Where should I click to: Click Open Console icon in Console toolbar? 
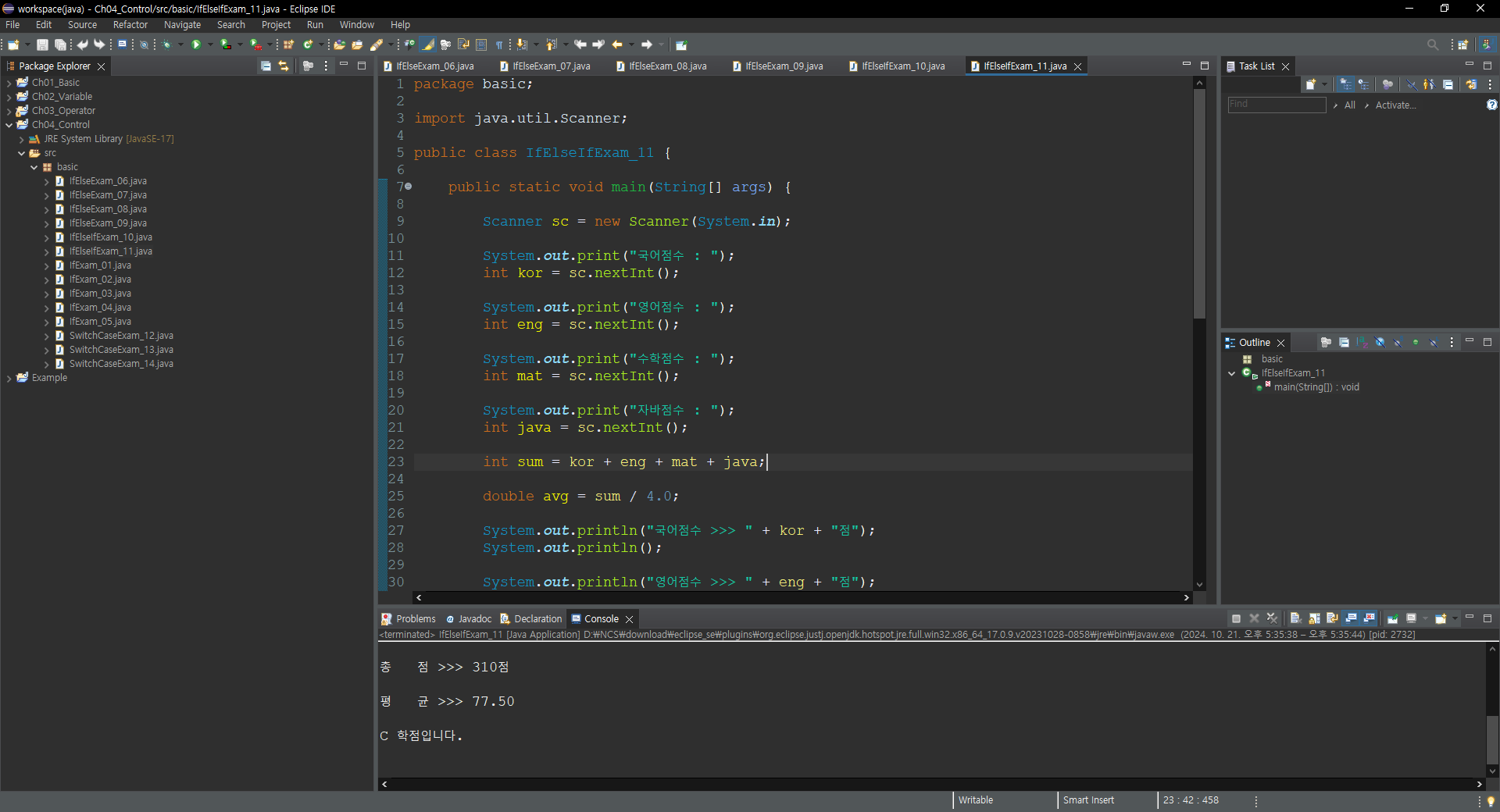[1440, 618]
